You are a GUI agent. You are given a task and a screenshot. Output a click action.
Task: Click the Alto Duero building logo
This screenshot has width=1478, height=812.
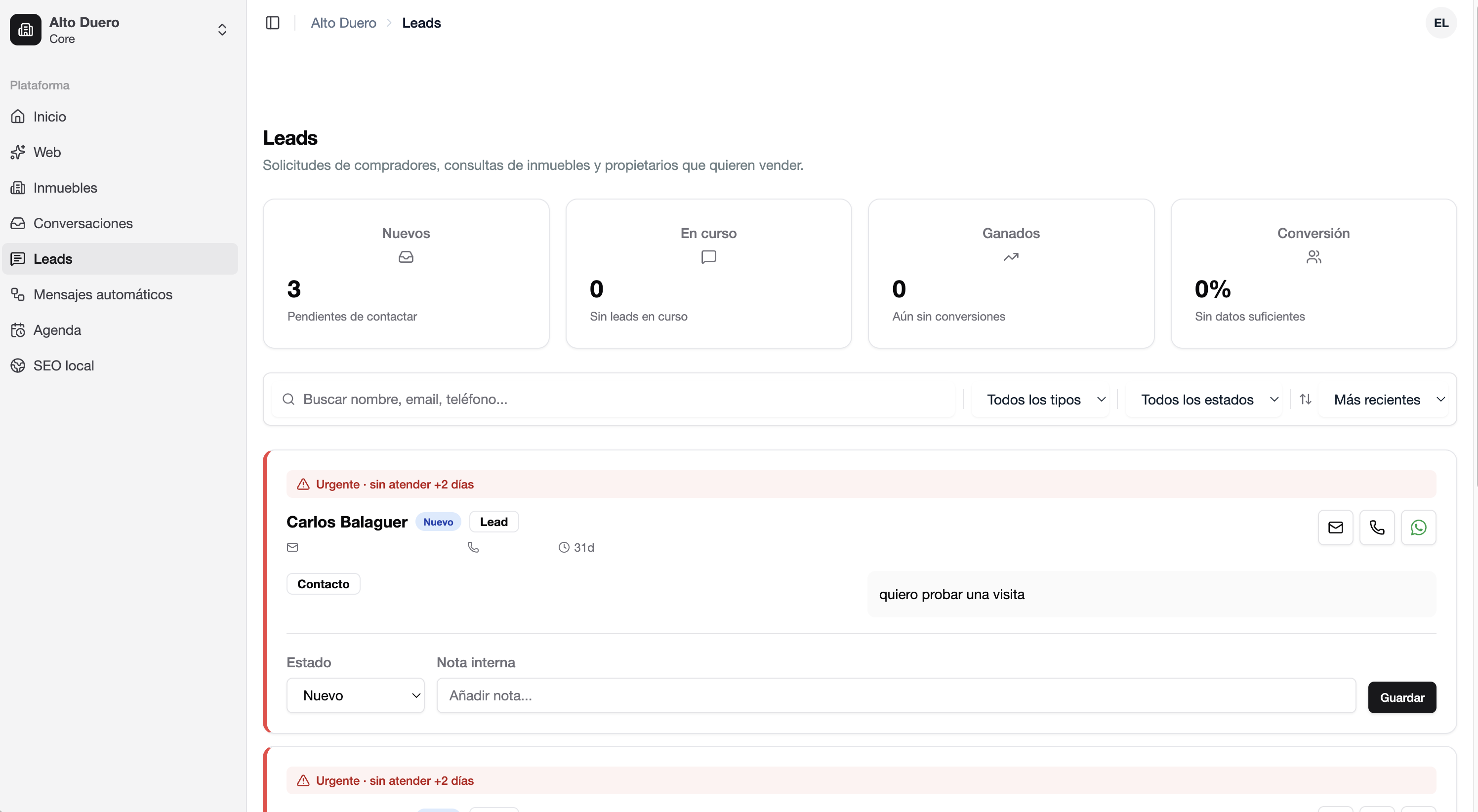(x=25, y=30)
